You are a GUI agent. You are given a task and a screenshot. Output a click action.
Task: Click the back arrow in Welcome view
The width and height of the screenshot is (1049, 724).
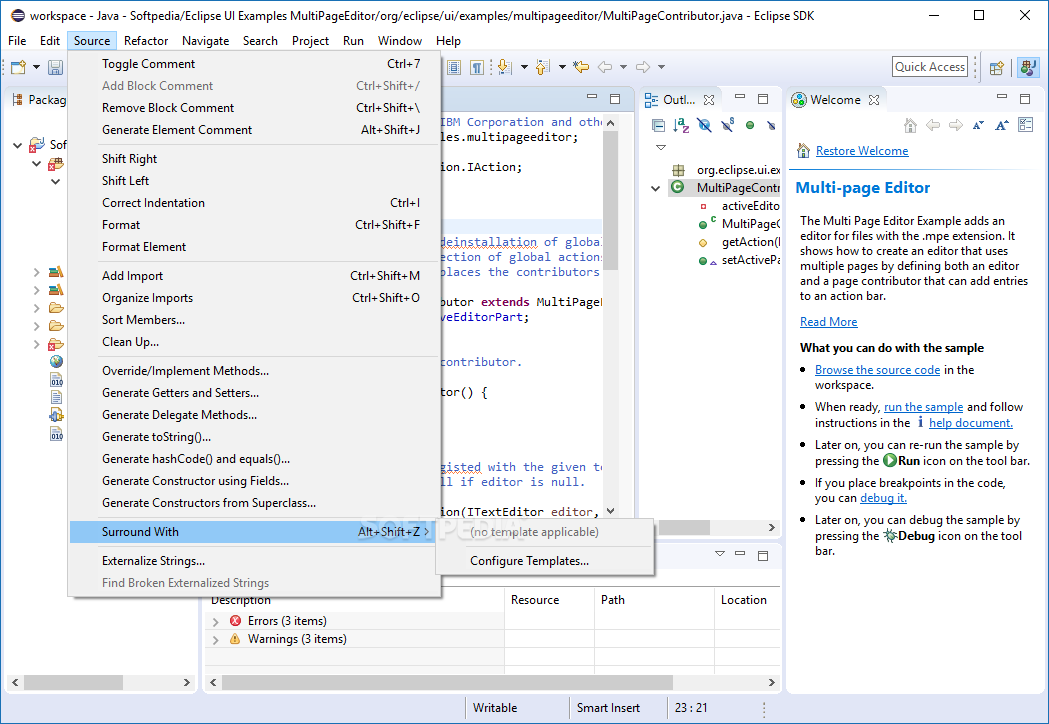click(933, 125)
